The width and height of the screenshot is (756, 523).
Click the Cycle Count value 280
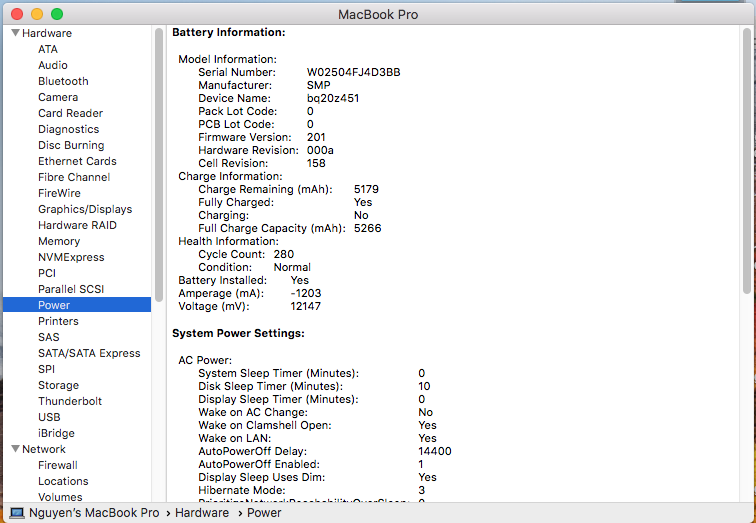284,254
